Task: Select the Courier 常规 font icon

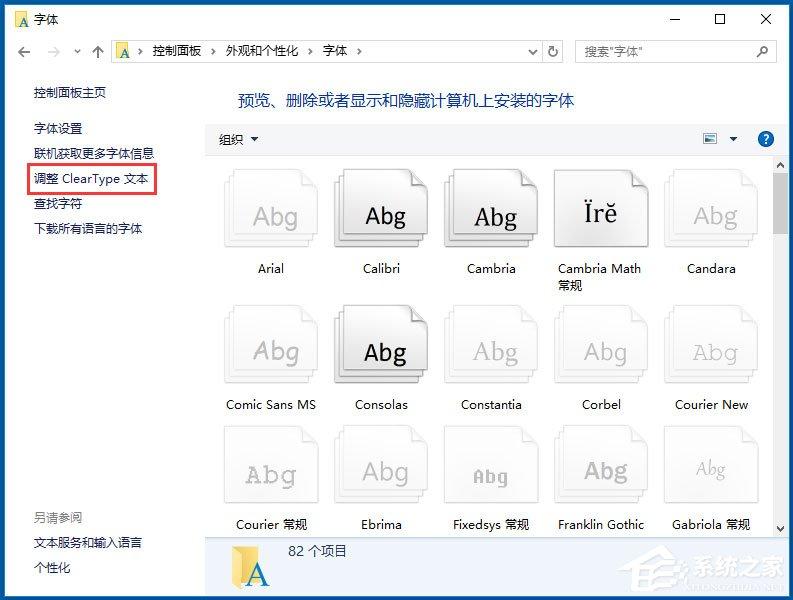Action: [x=271, y=464]
